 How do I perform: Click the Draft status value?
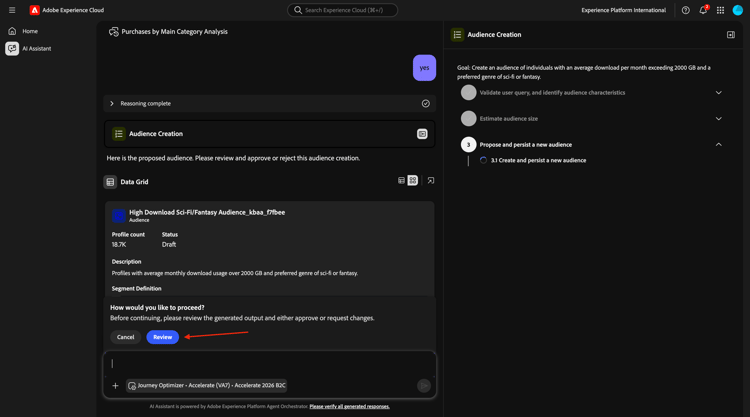click(169, 244)
